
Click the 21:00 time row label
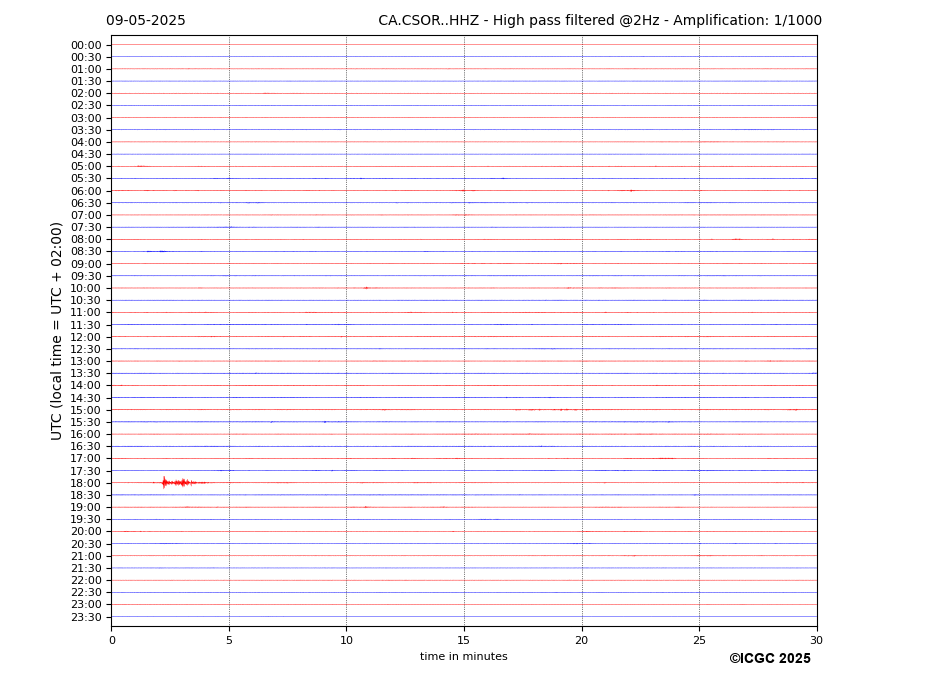[86, 556]
